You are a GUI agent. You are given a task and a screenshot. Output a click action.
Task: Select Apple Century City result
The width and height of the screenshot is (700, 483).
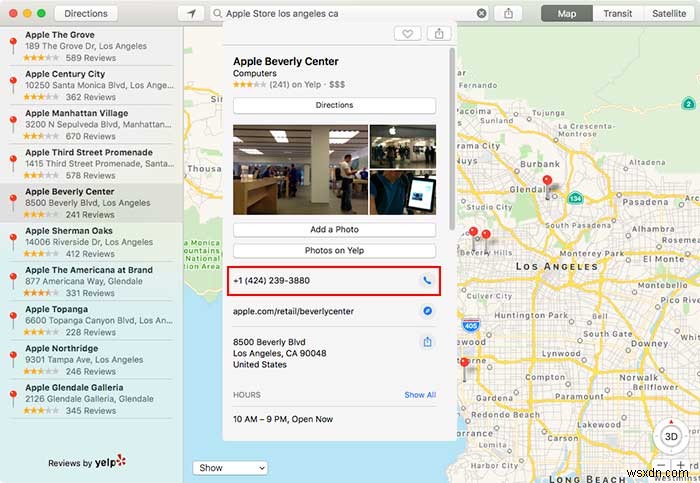[92, 85]
